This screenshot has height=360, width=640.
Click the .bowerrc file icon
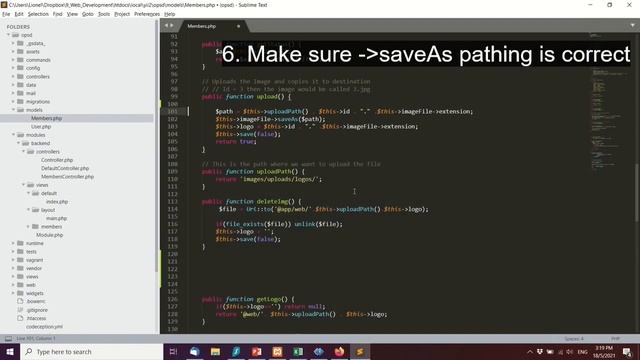coord(20,301)
